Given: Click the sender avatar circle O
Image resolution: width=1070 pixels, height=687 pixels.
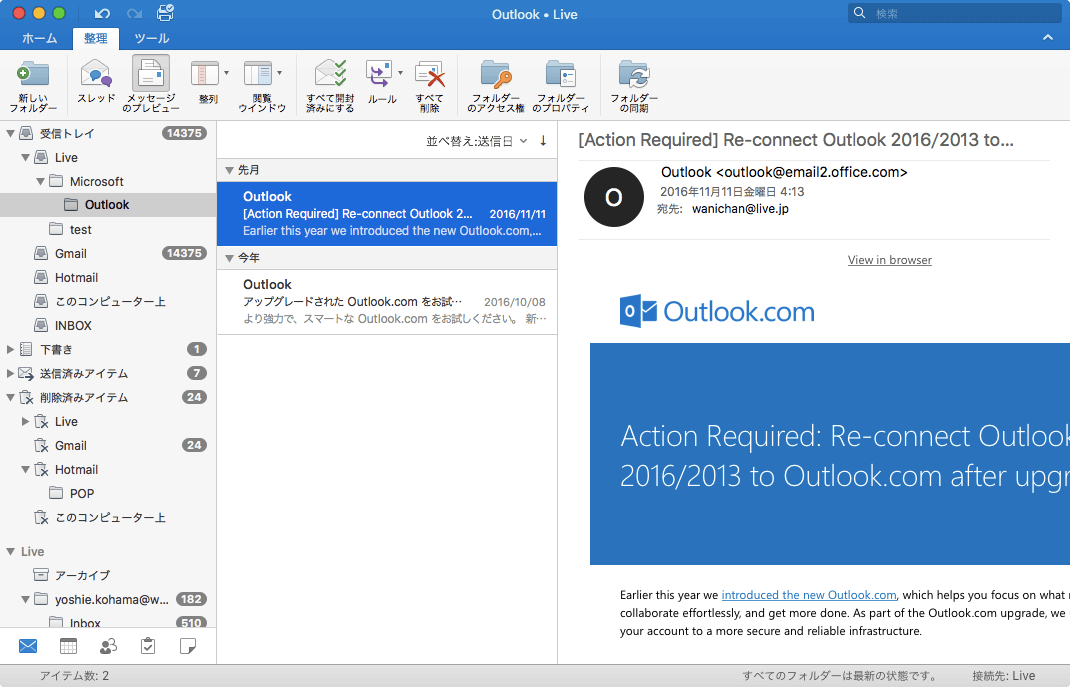Looking at the screenshot, I should (x=613, y=197).
